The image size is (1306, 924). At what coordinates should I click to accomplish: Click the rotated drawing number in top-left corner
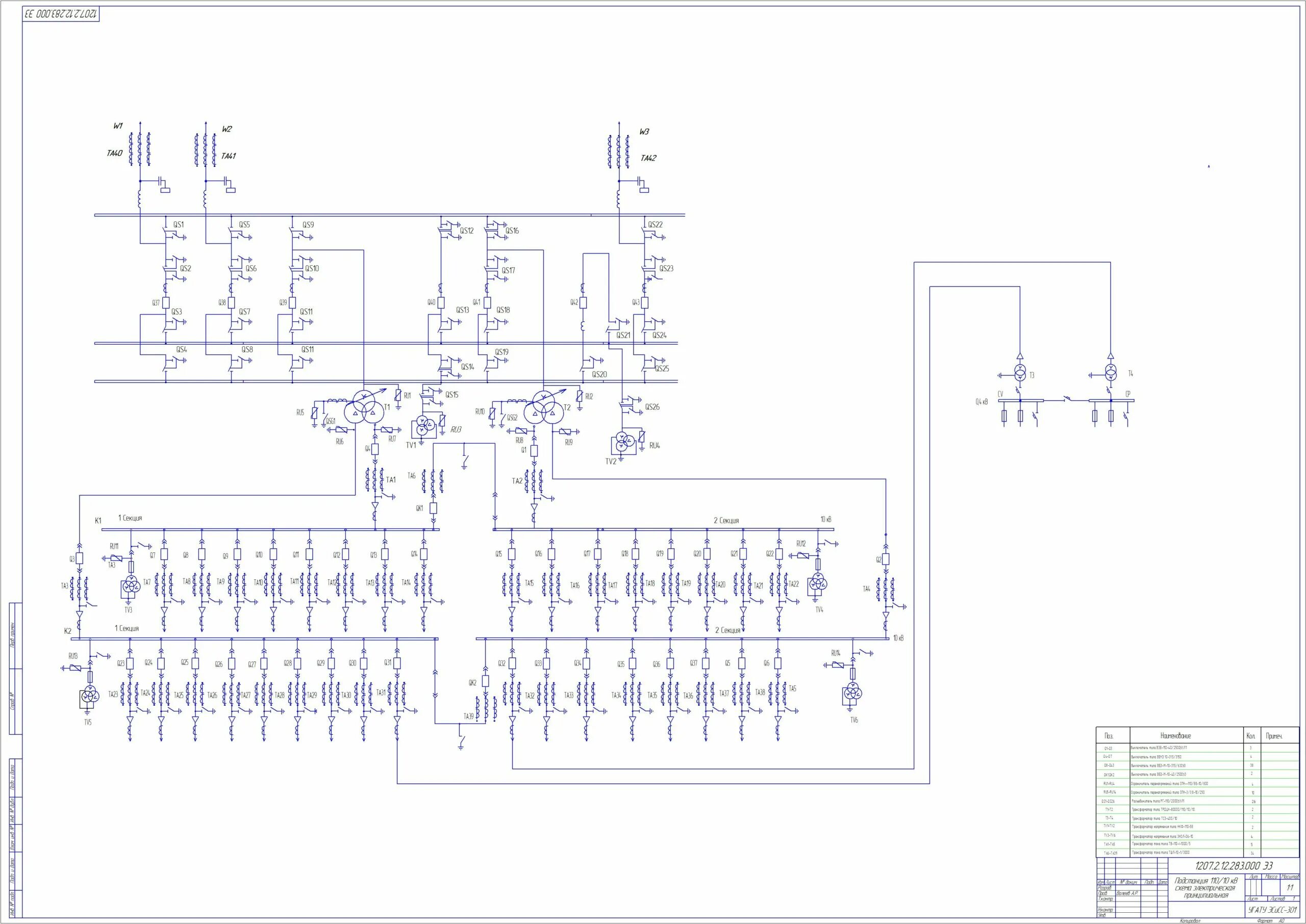pos(61,14)
